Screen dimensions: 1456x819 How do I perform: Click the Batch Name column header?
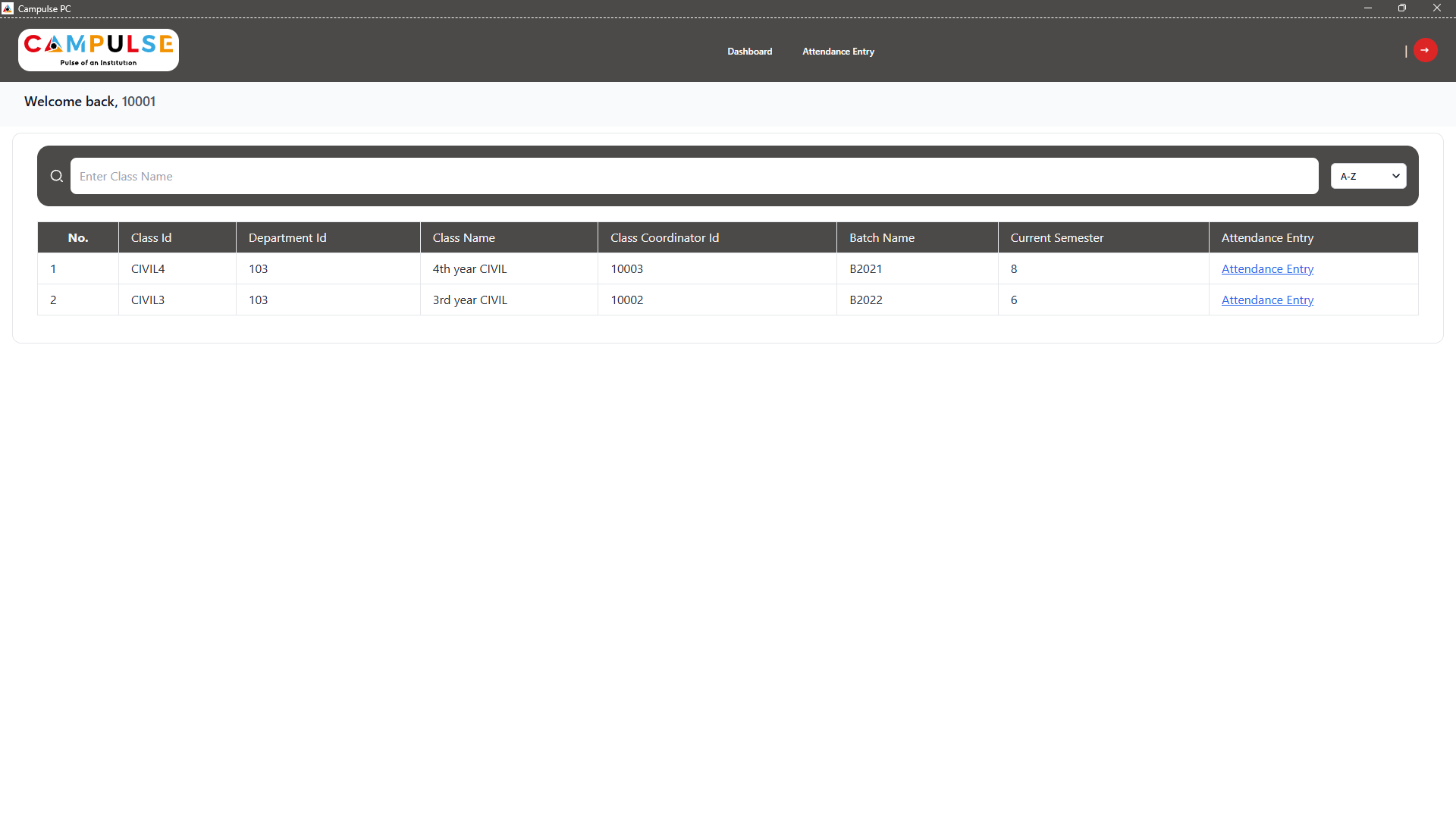pos(881,237)
